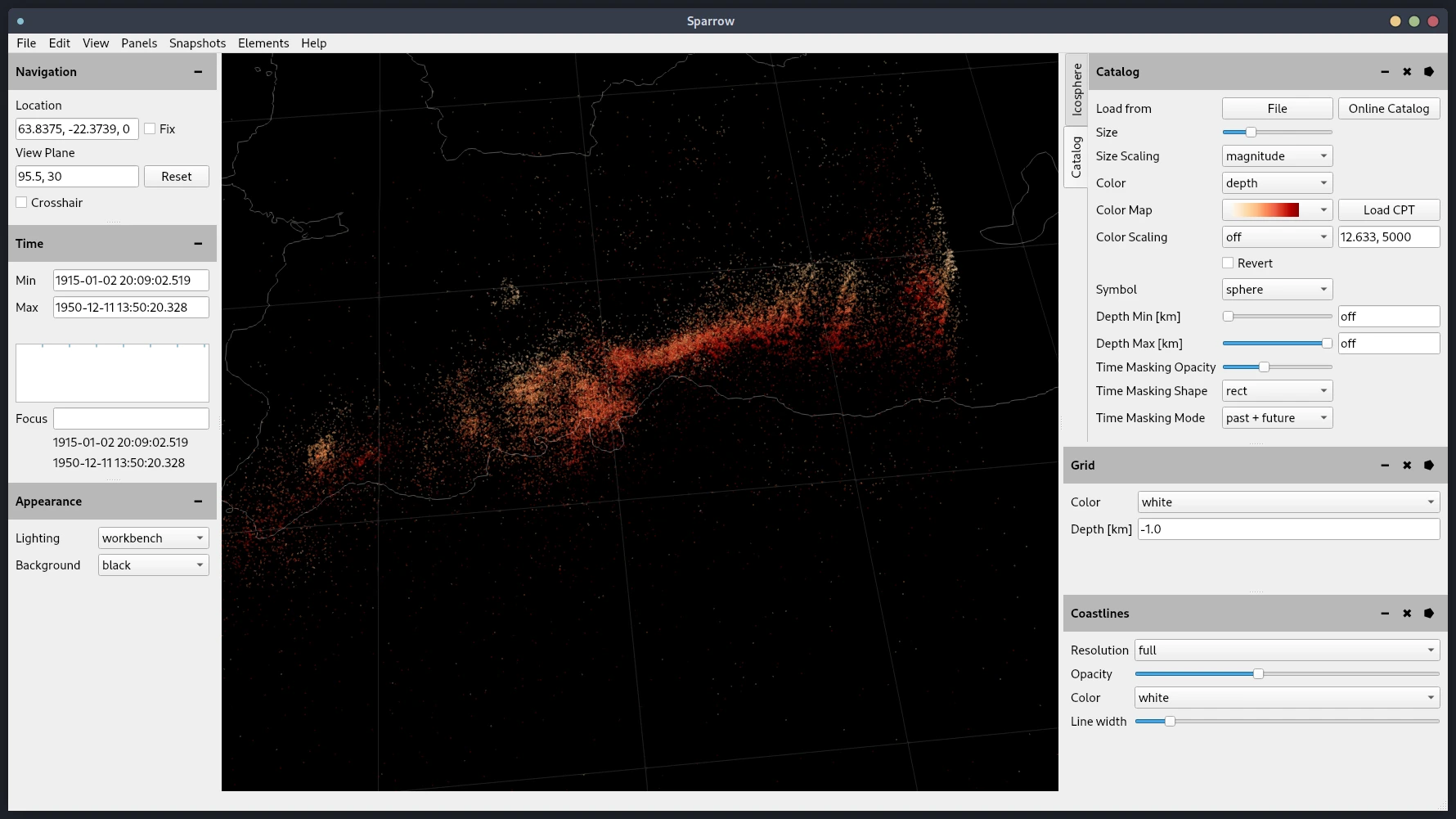Screen dimensions: 1456x819
Task: Open the Color Map gradient dropdown
Action: click(1277, 210)
